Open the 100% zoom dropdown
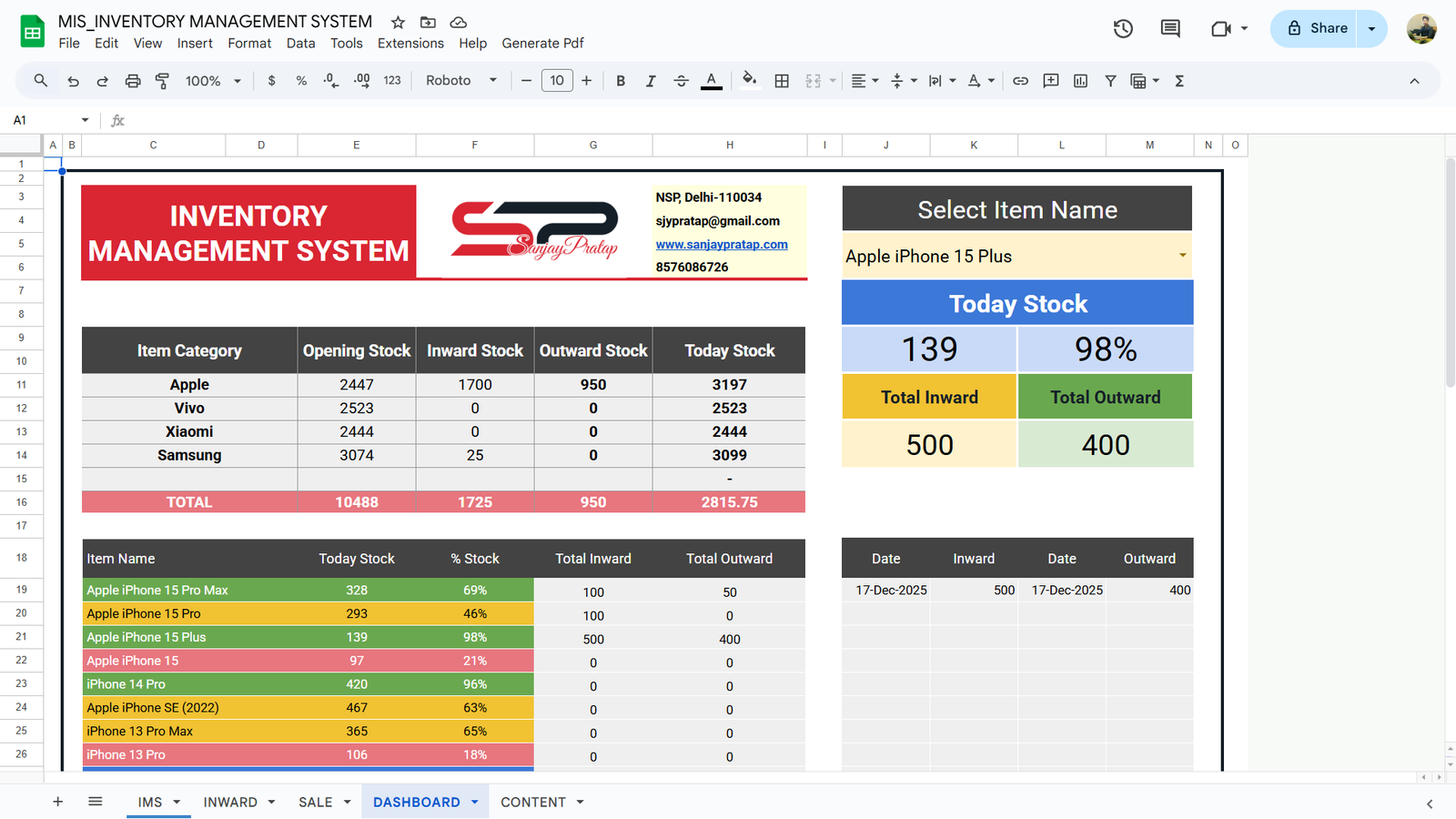 (x=213, y=81)
